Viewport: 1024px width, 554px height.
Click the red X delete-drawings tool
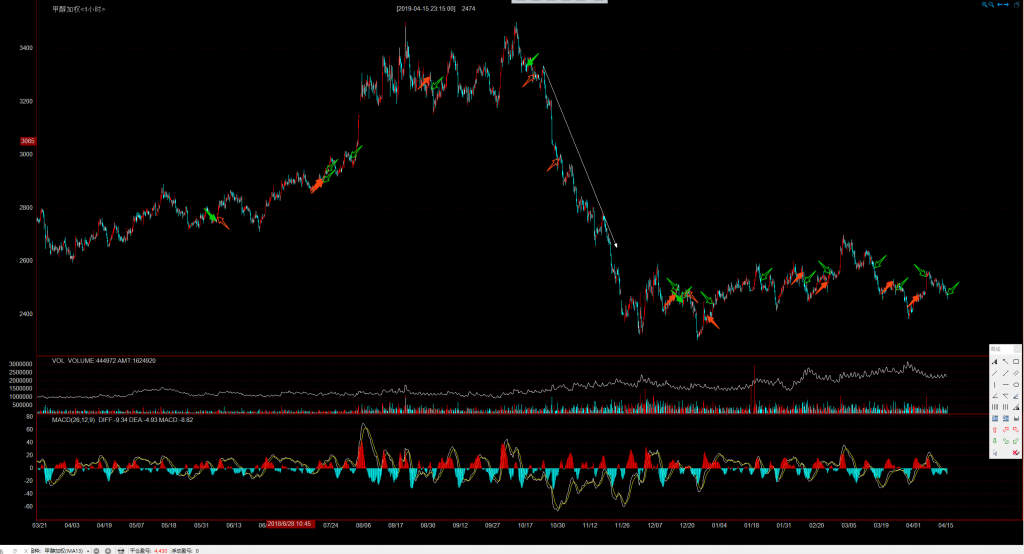pyautogui.click(x=1016, y=452)
